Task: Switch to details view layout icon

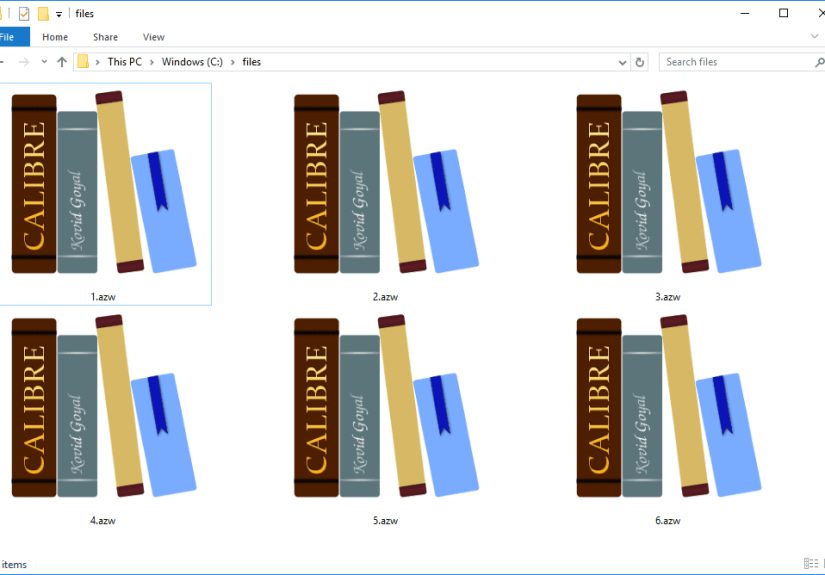Action: tap(811, 563)
